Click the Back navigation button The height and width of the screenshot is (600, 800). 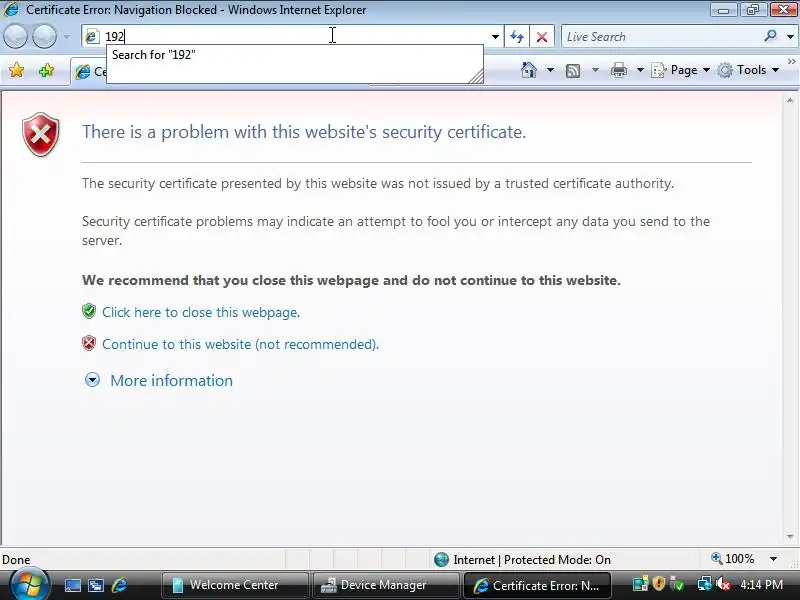pyautogui.click(x=15, y=37)
